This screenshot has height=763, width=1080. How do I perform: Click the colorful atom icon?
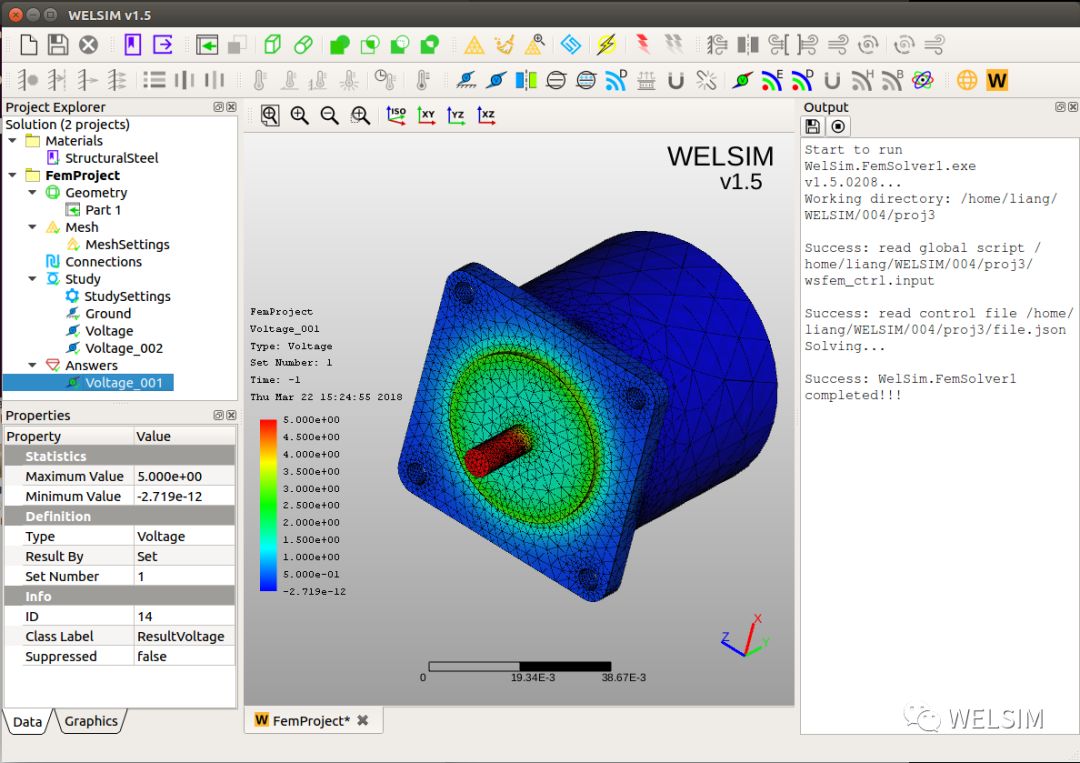point(922,81)
